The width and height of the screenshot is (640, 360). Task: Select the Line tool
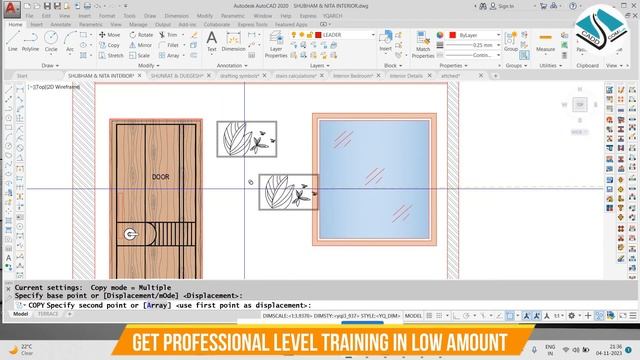pyautogui.click(x=12, y=41)
